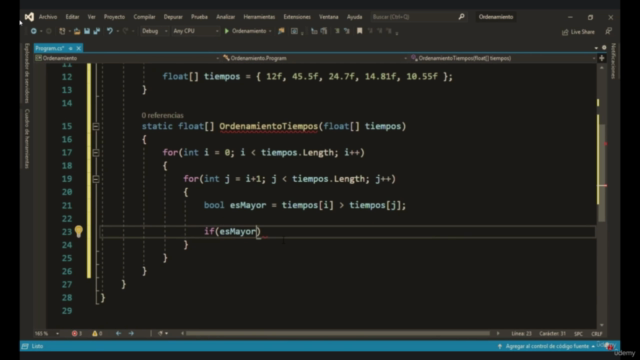The image size is (640, 360).
Task: Open the 165 % zoom level dropdown
Action: pyautogui.click(x=47, y=333)
